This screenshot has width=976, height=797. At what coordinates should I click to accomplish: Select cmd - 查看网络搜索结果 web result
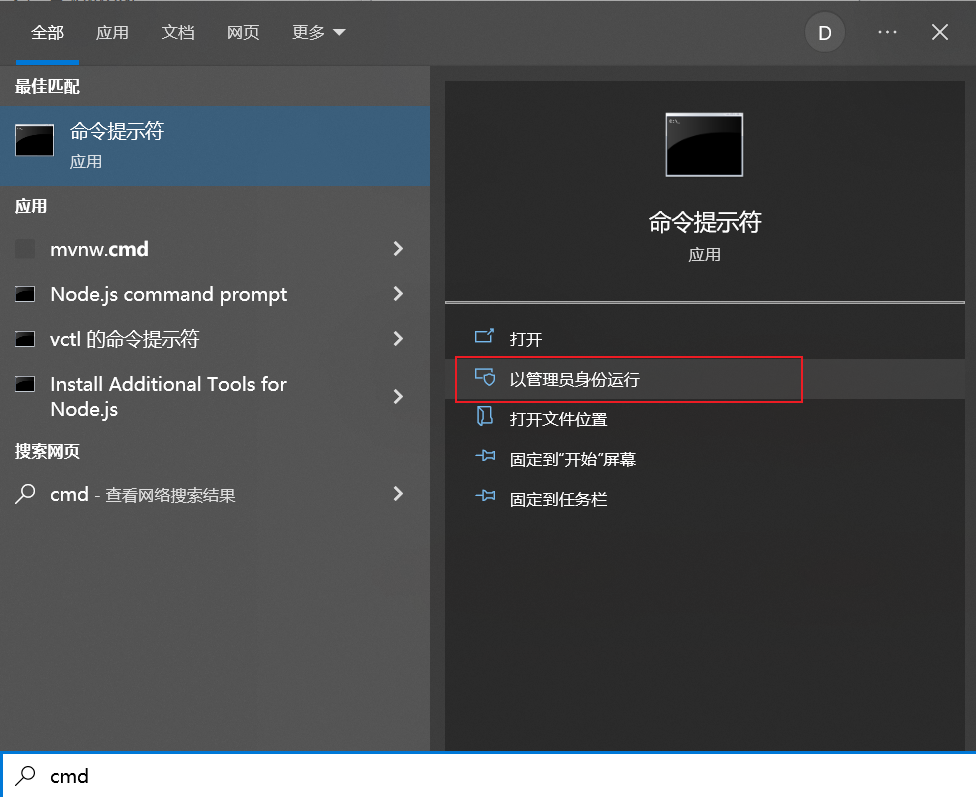click(x=215, y=494)
